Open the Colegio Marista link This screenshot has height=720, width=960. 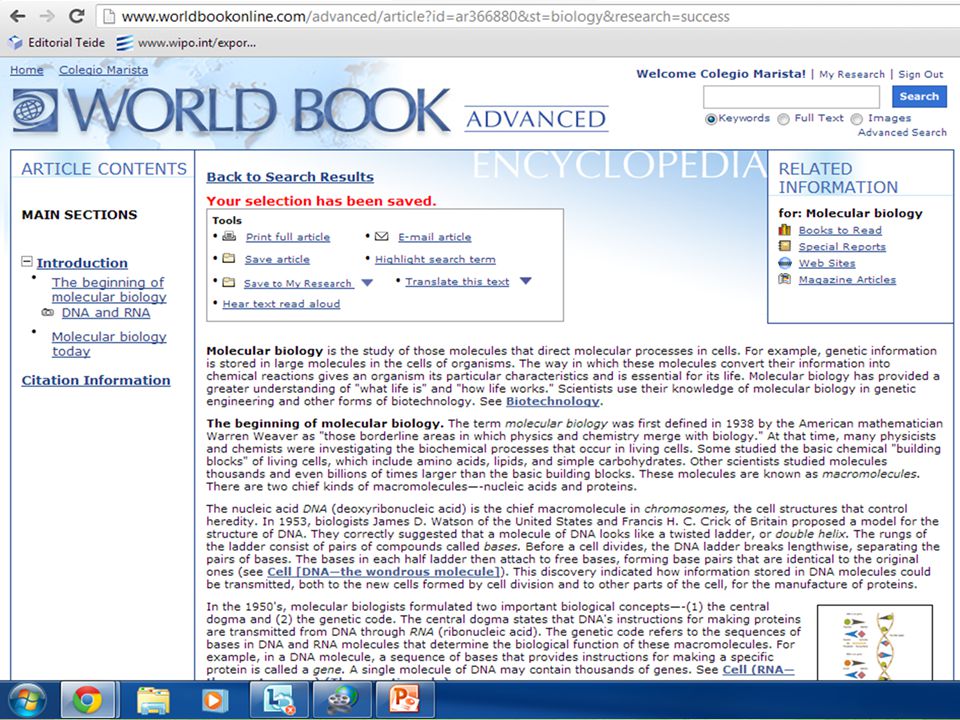point(103,70)
